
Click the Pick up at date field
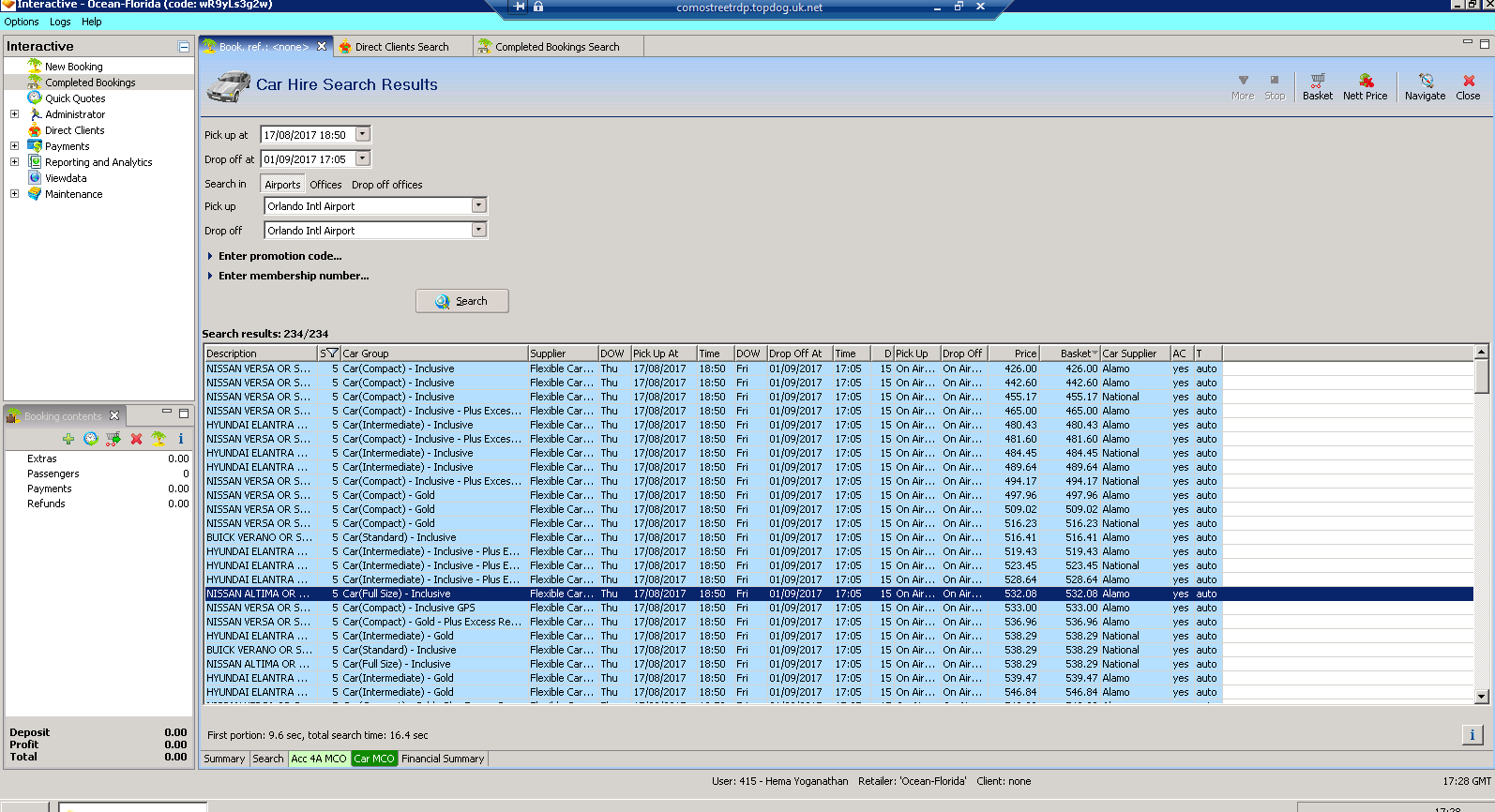click(308, 135)
